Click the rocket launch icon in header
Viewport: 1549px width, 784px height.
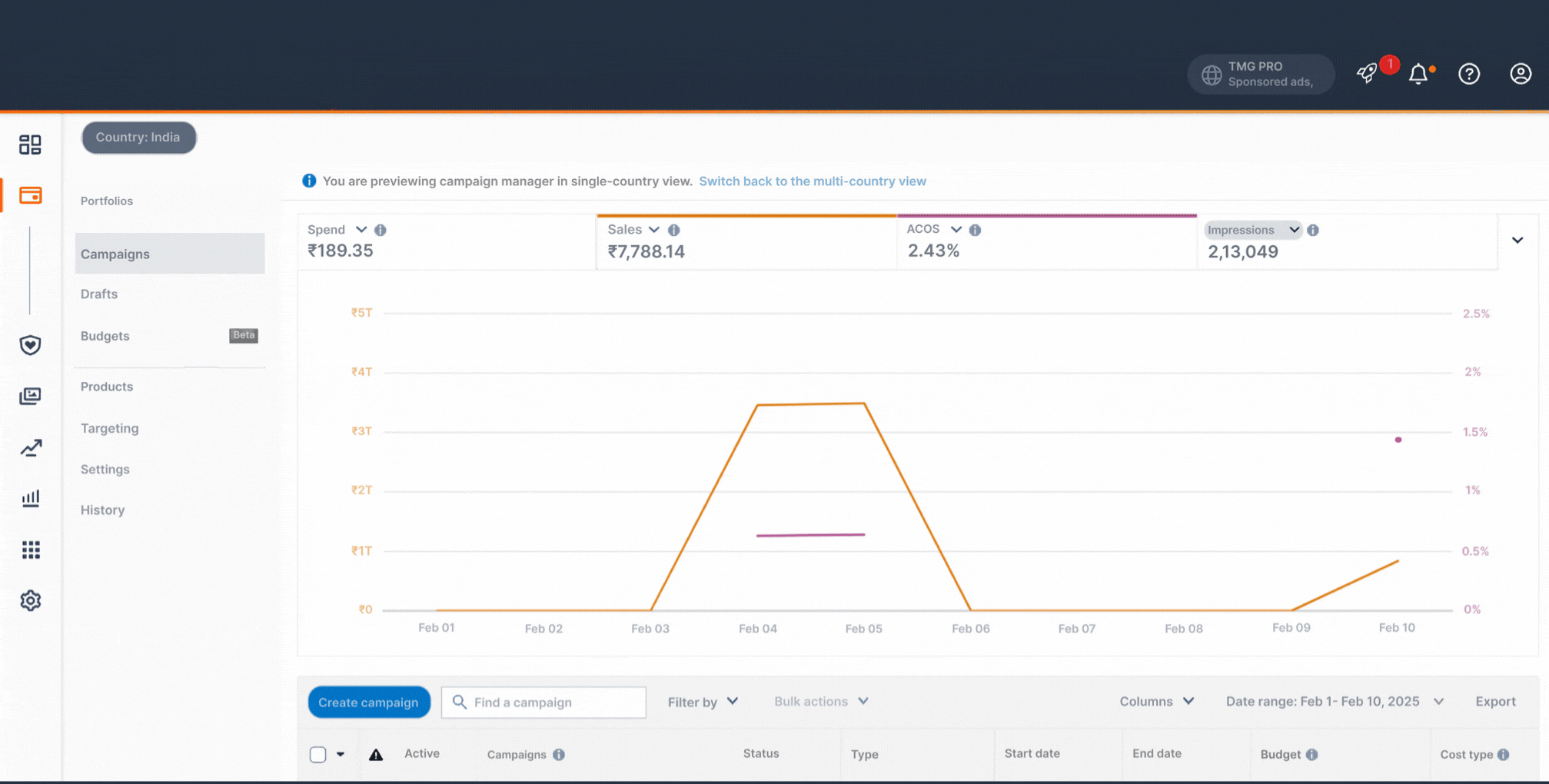[x=1367, y=74]
